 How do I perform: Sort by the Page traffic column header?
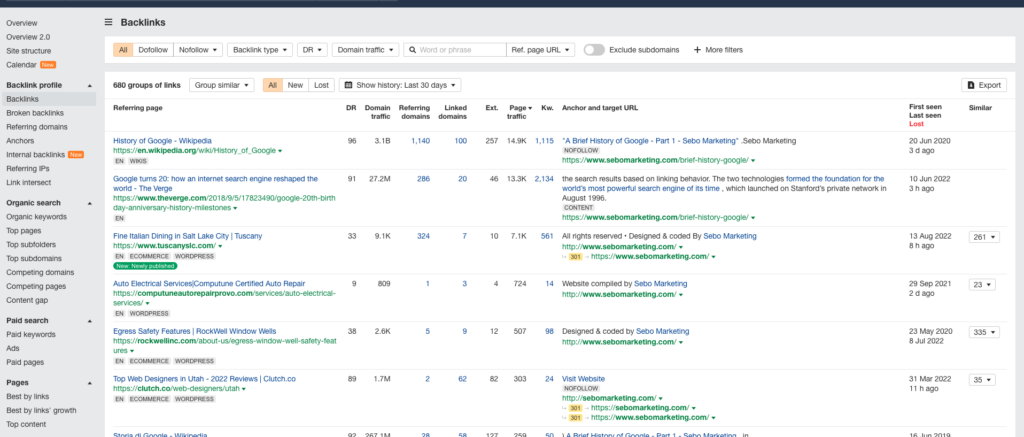[519, 112]
